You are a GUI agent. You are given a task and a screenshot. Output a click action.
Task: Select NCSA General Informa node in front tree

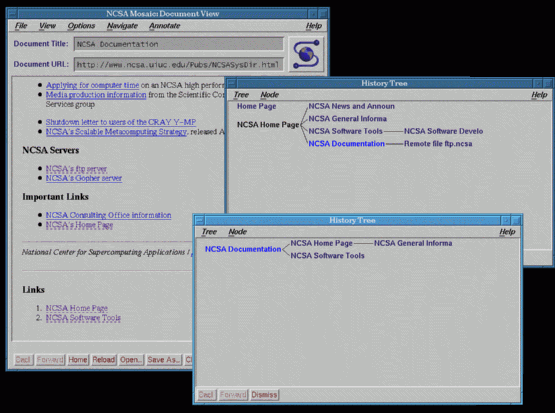[x=413, y=243]
